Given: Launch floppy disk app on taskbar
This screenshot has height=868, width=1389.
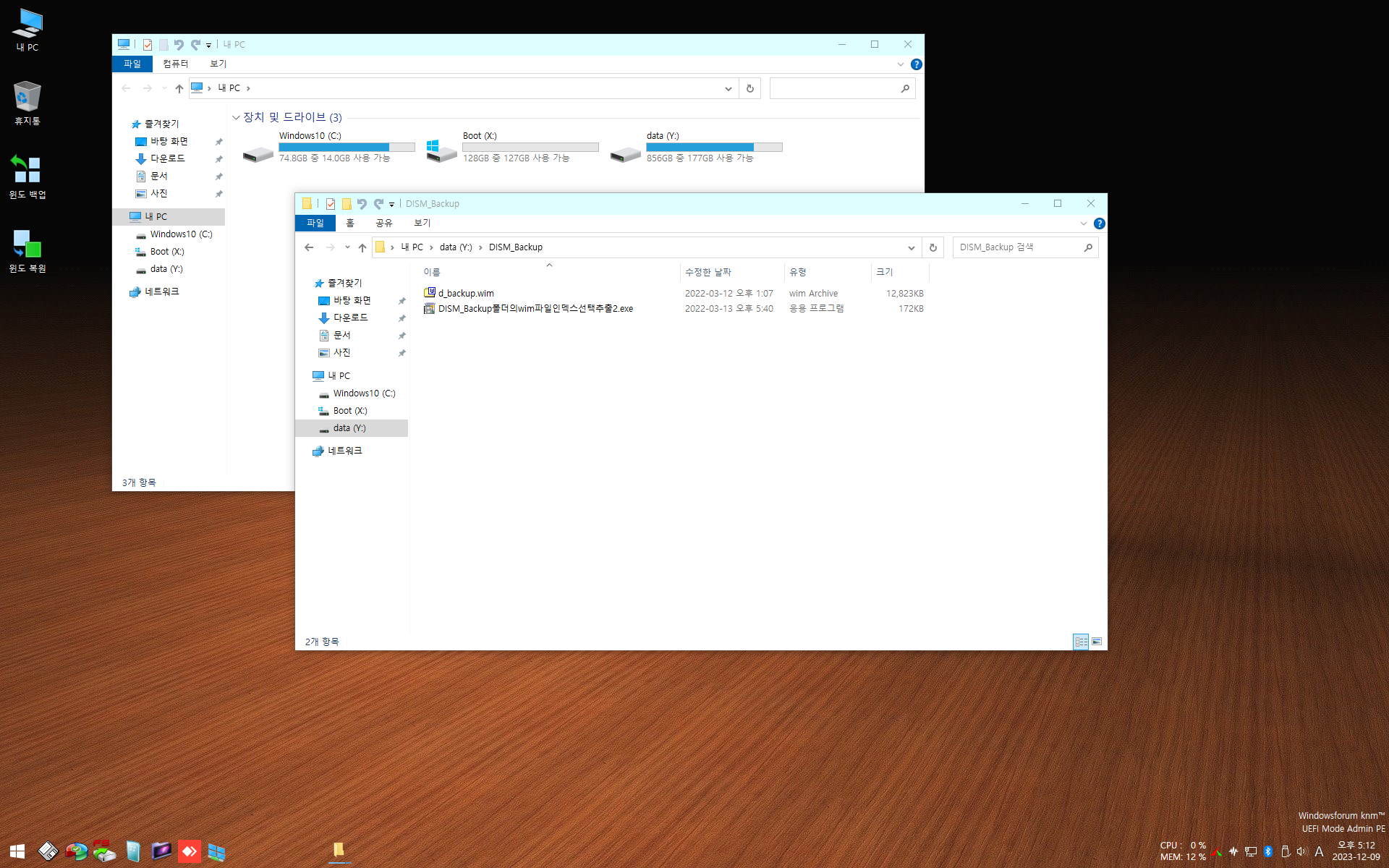Looking at the screenshot, I should click(x=48, y=851).
